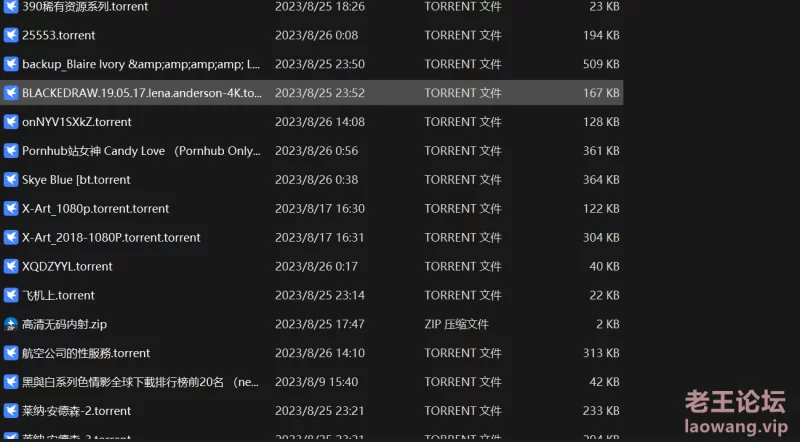The width and height of the screenshot is (800, 442).
Task: Select the date 2023/8/26 0:56
Action: pyautogui.click(x=316, y=151)
